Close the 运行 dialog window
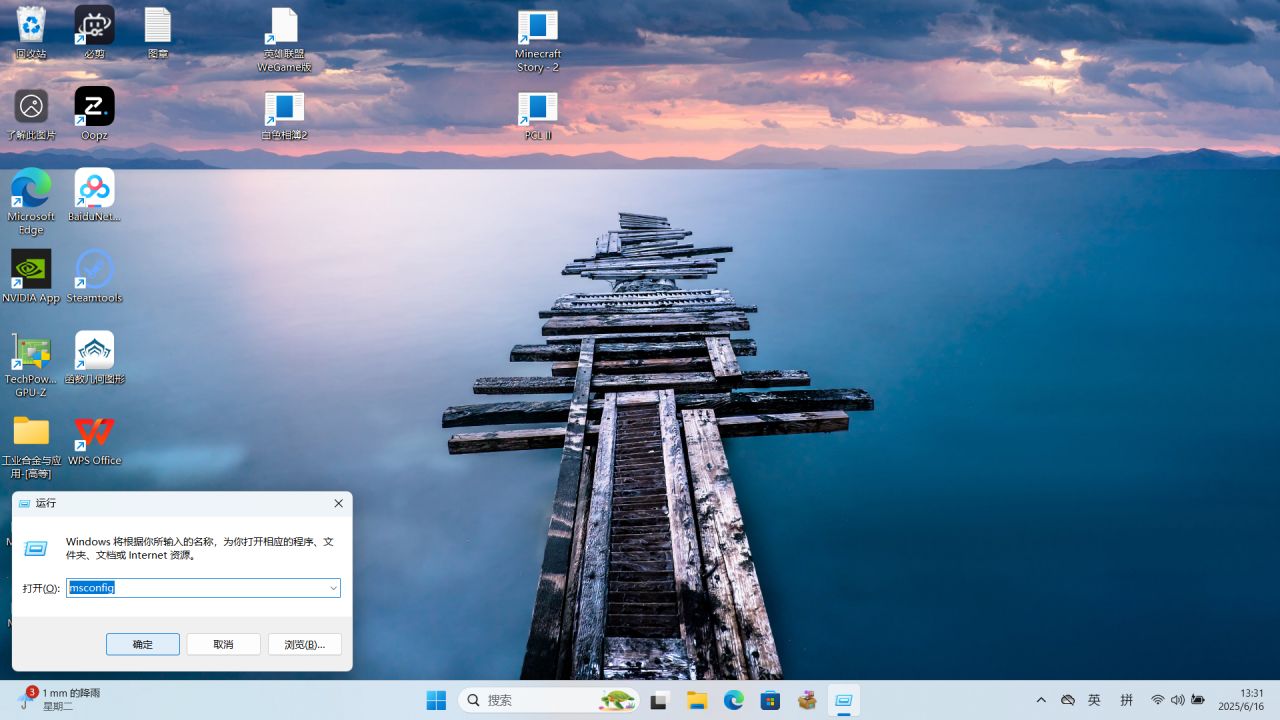Image resolution: width=1280 pixels, height=720 pixels. (338, 503)
